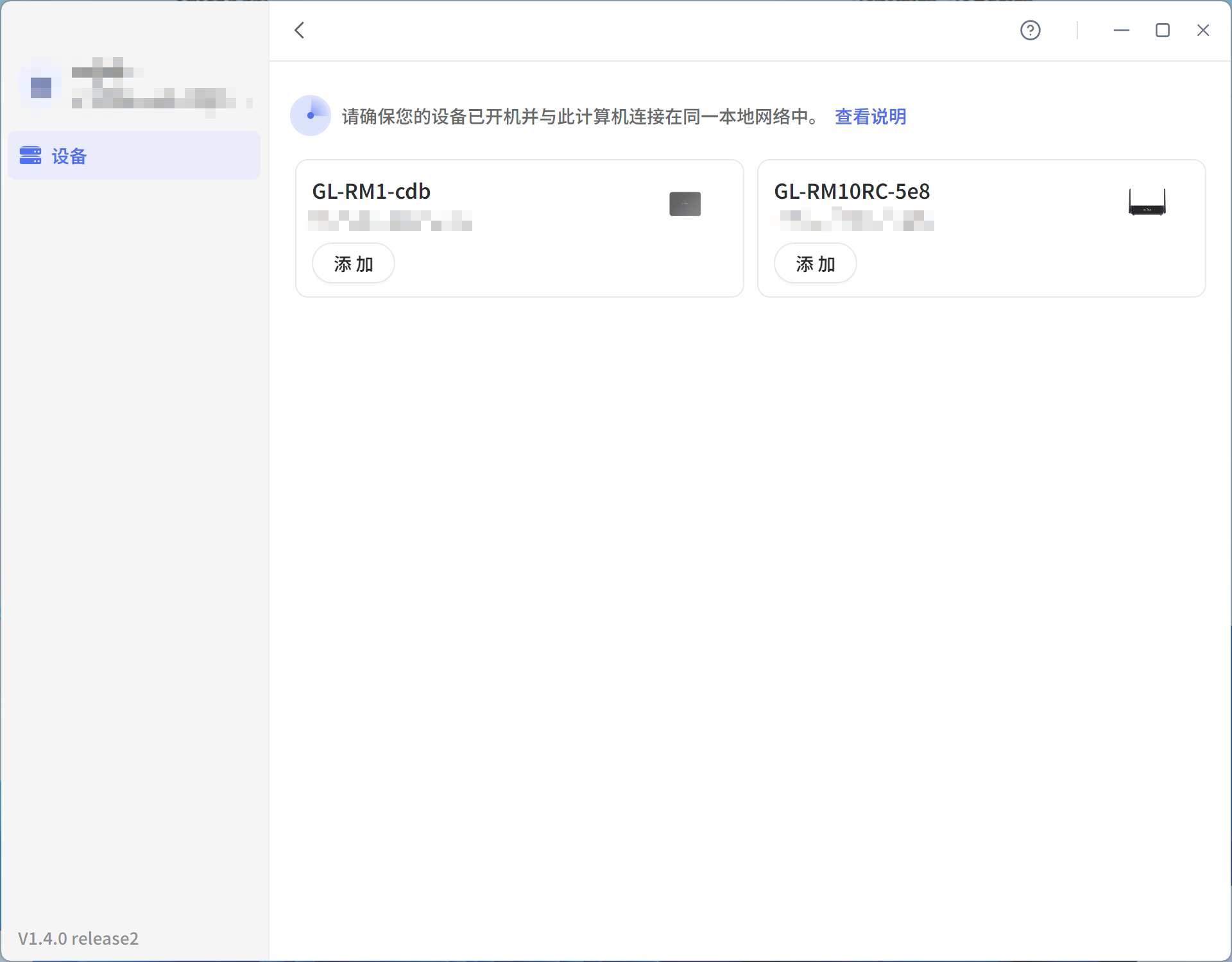This screenshot has width=1232, height=962.
Task: Select the GL-RM1-cdb device name
Action: click(371, 191)
